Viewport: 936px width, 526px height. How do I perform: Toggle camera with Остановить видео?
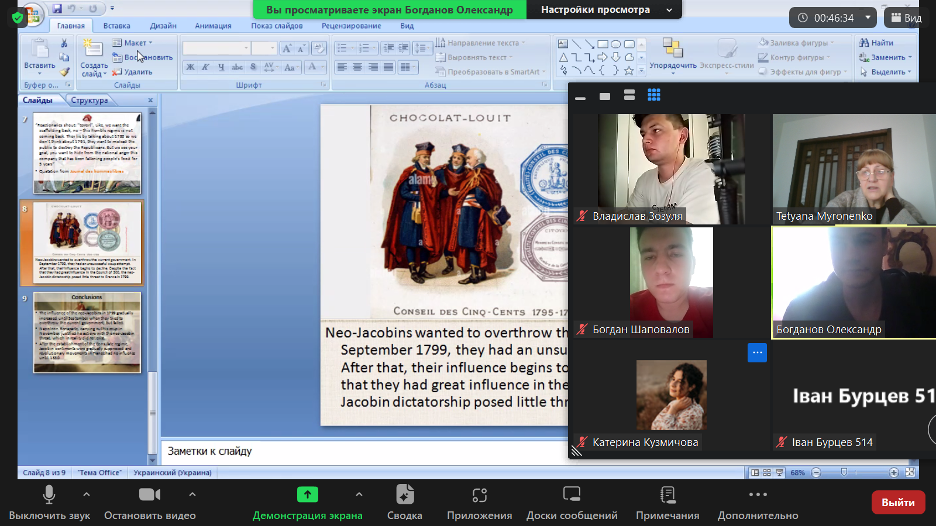pos(150,494)
